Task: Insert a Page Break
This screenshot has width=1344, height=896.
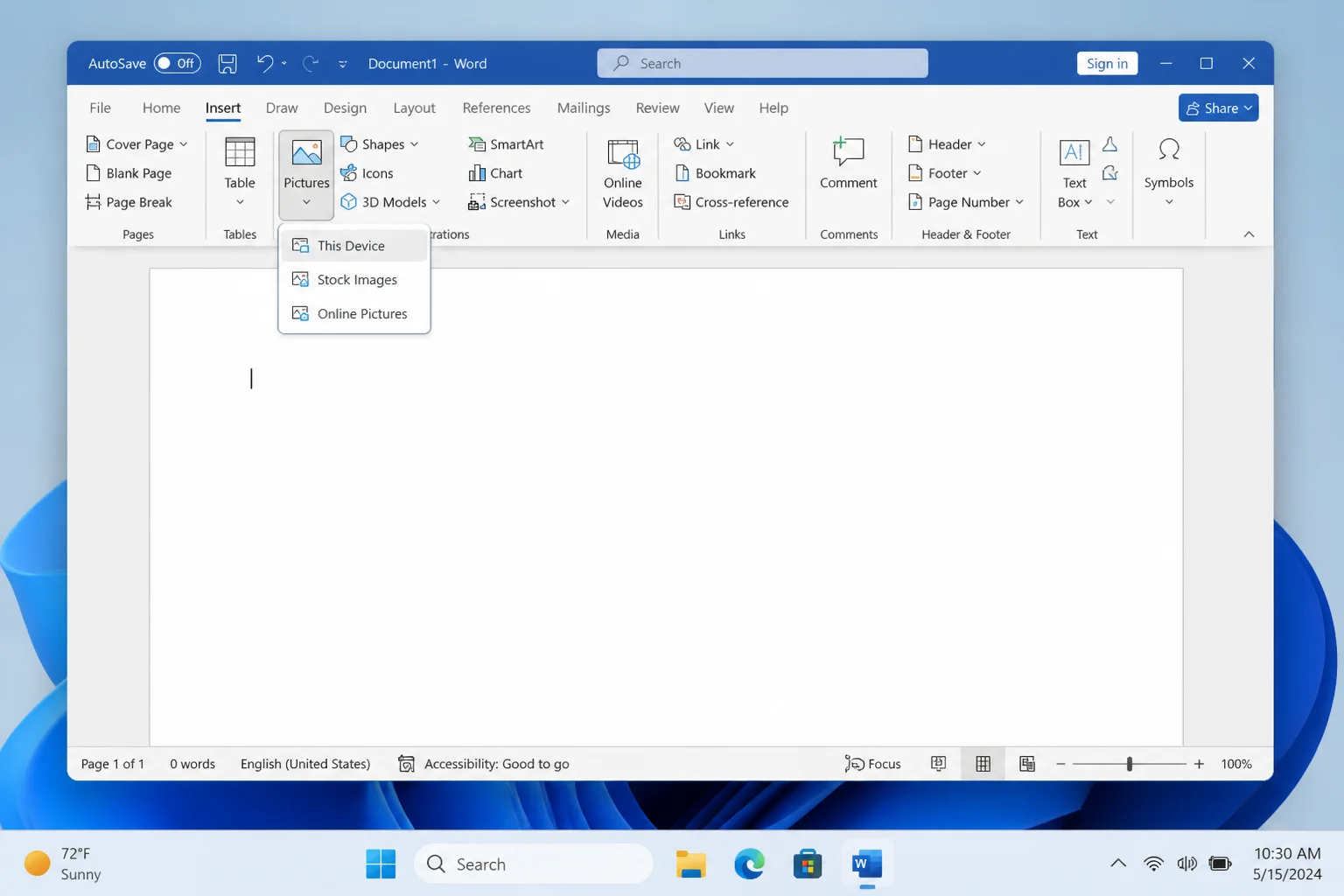Action: click(x=129, y=202)
